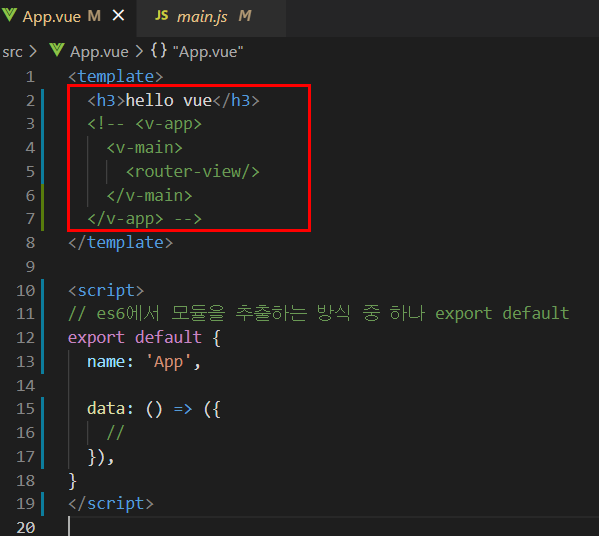Open the "App.vue" symbol breadcrumb
This screenshot has width=599, height=536.
[208, 52]
